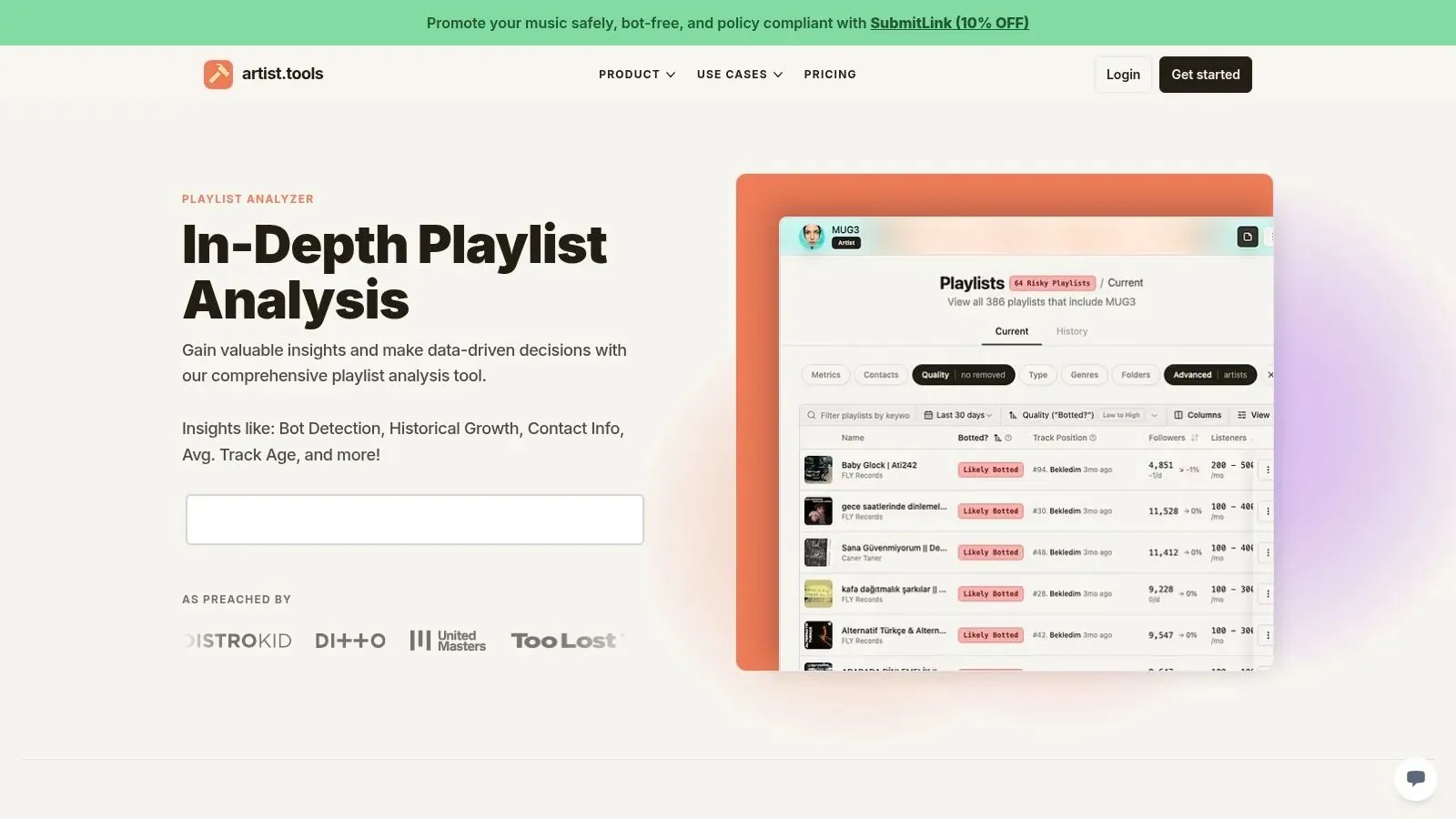Click the three-dot menu for Baby Glock row

[x=1268, y=470]
